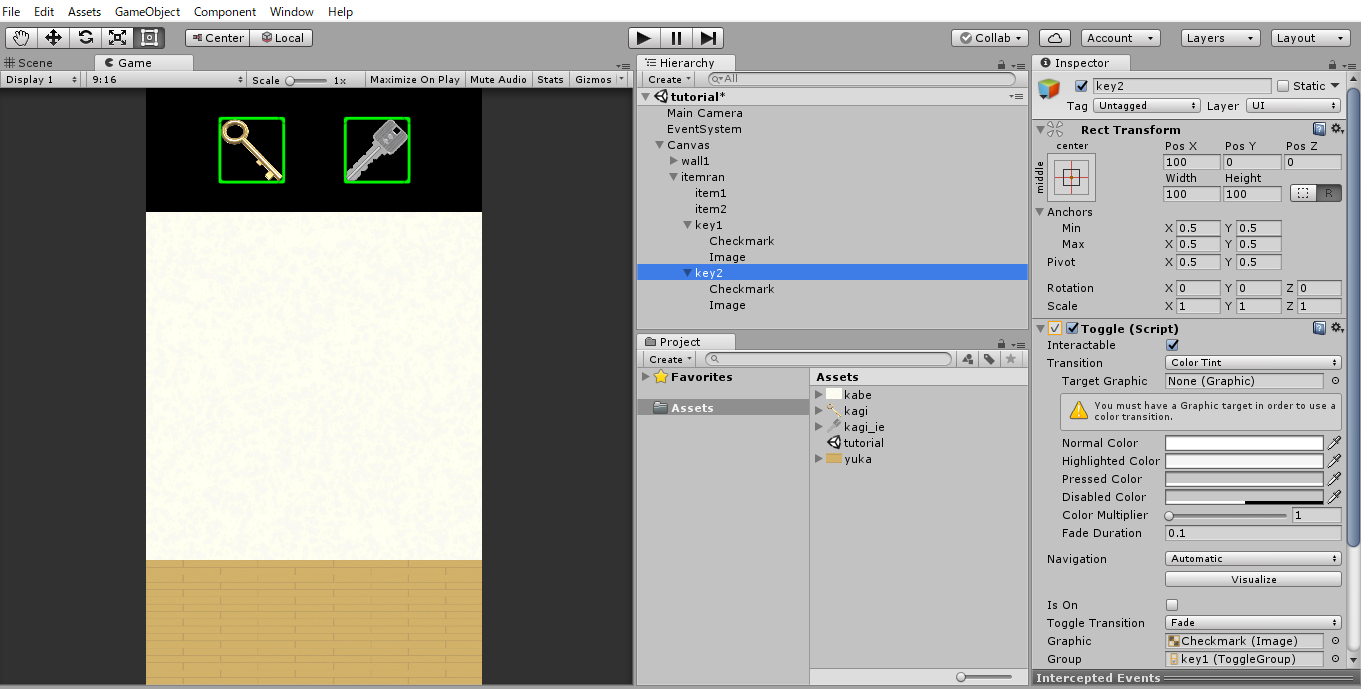Open Target Graphic object picker

click(x=1334, y=381)
